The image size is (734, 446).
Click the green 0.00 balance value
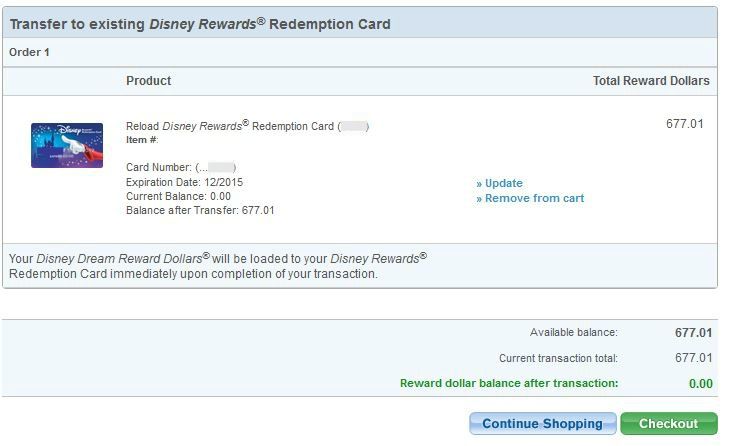point(701,384)
